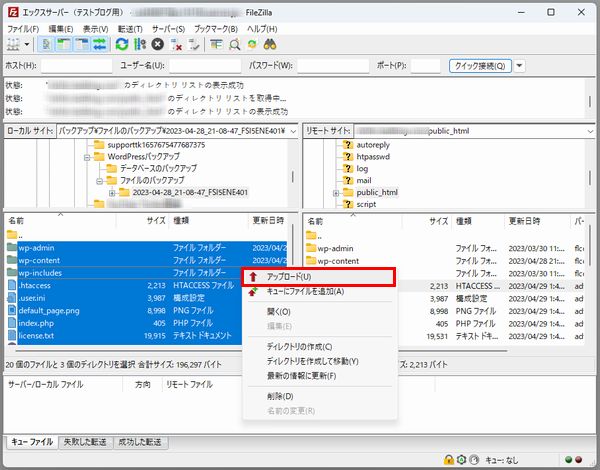Open the Site Manager icon
Image resolution: width=600 pixels, height=470 pixels.
click(13, 45)
